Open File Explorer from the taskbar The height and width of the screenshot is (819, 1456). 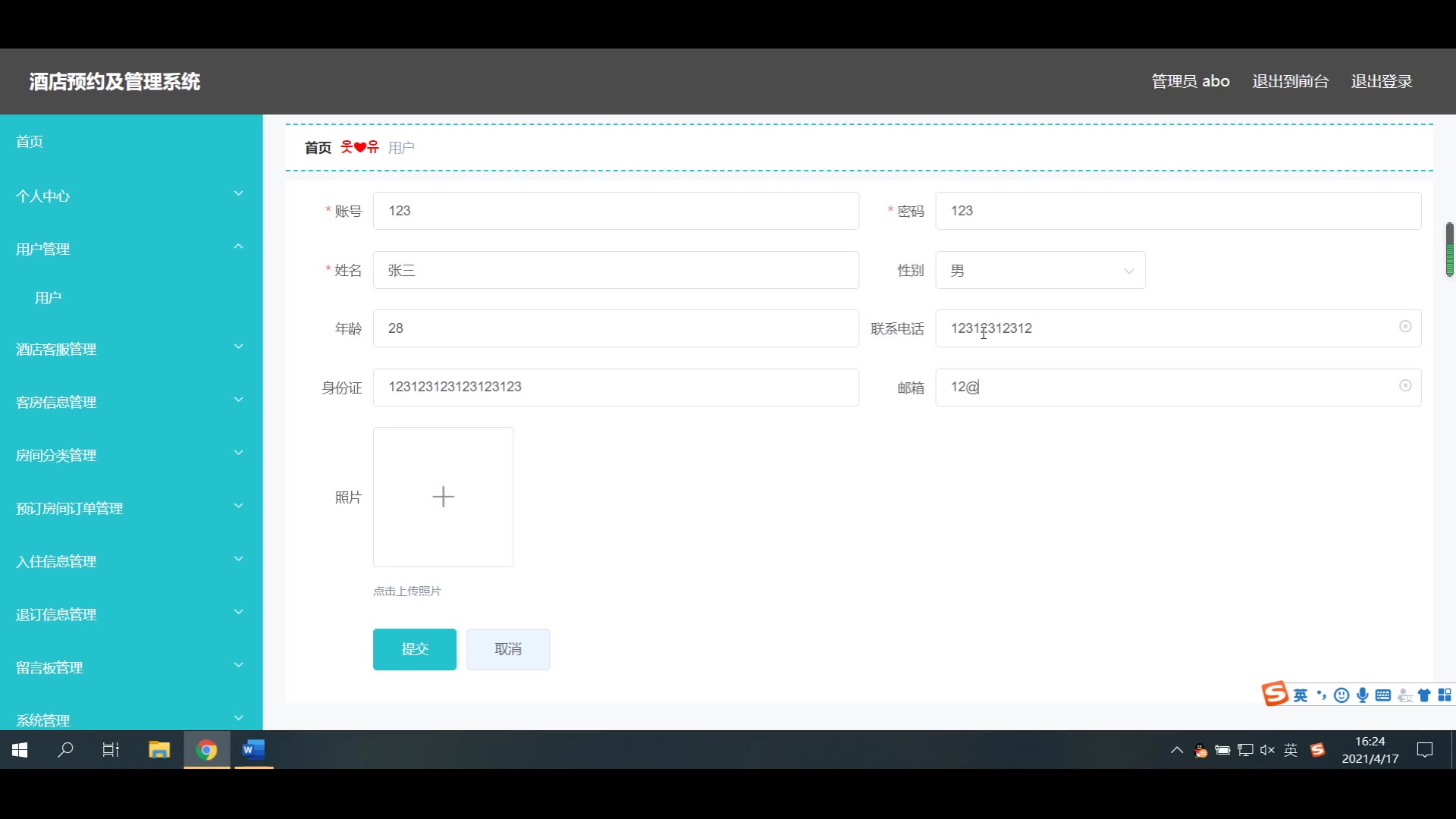[x=159, y=750]
